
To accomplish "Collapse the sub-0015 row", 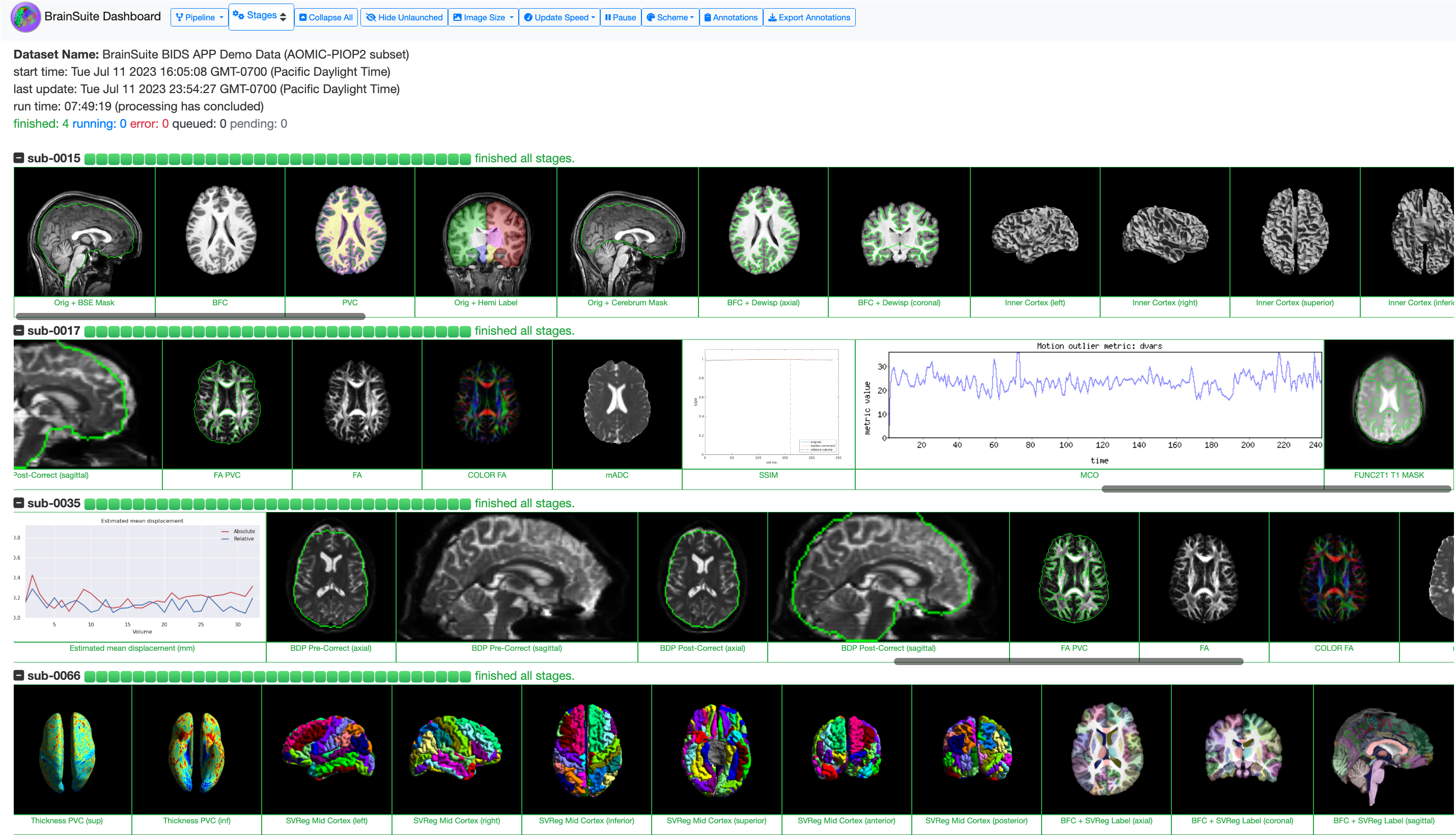I will point(19,158).
